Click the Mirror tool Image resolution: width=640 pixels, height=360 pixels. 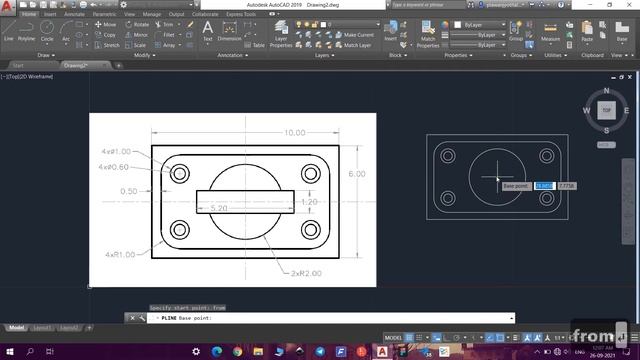tap(136, 35)
